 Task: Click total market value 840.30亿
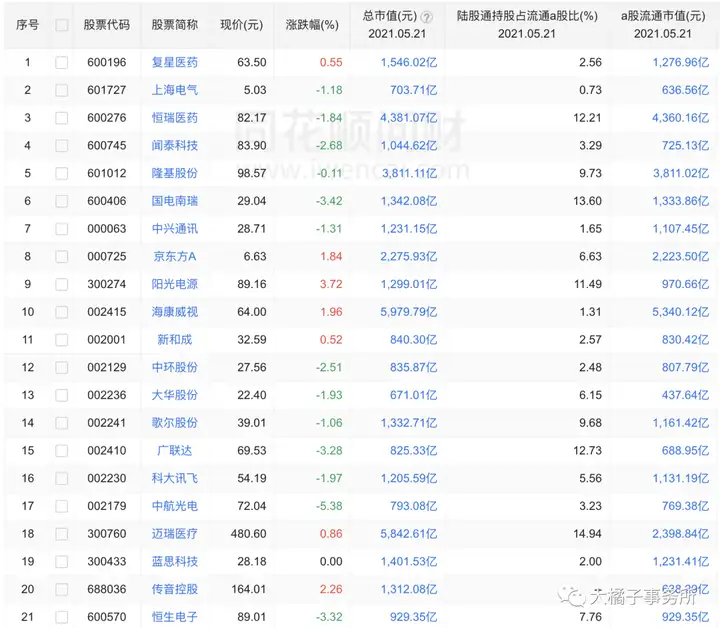click(x=413, y=340)
